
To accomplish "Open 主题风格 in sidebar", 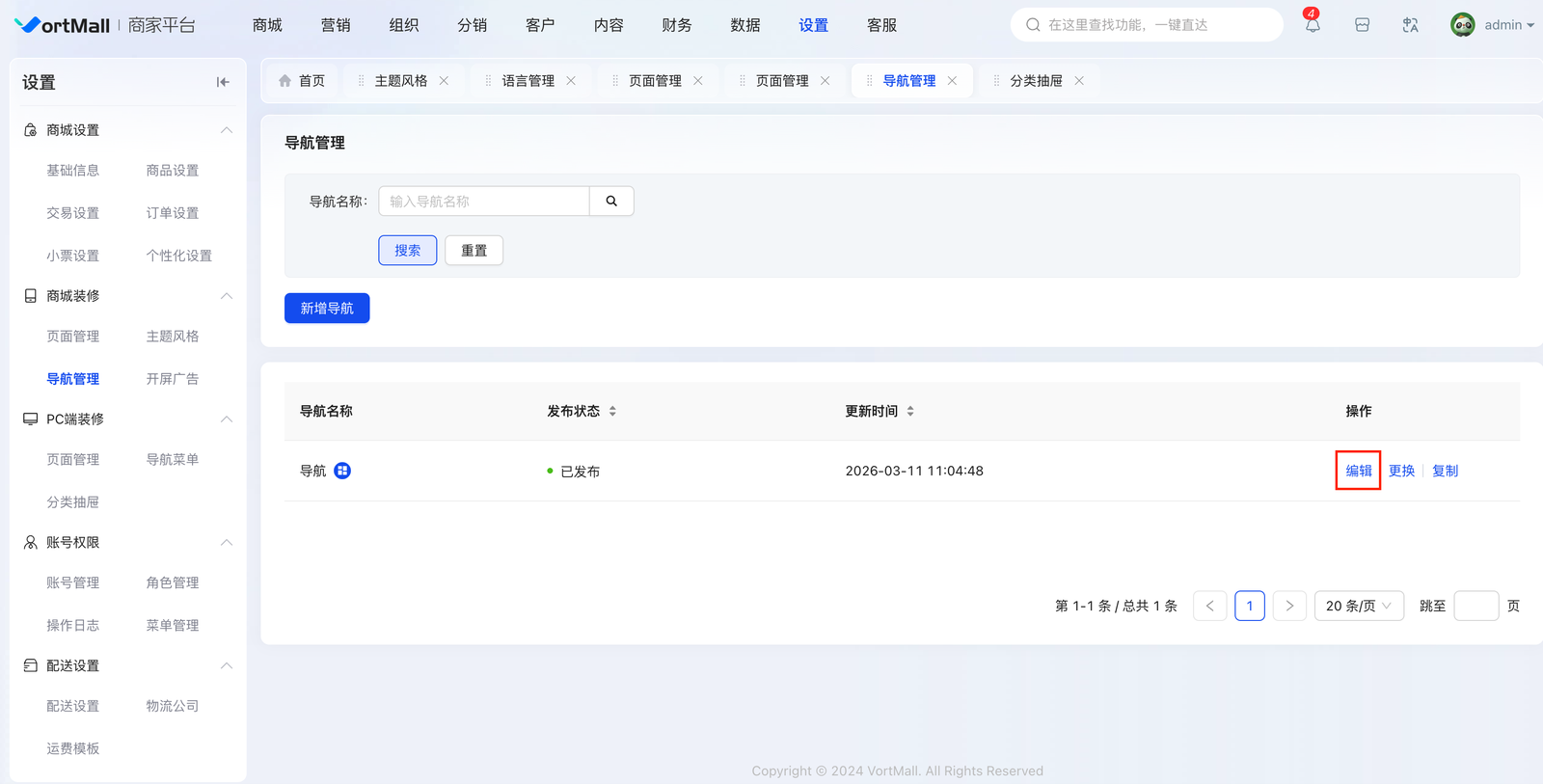I will click(173, 337).
